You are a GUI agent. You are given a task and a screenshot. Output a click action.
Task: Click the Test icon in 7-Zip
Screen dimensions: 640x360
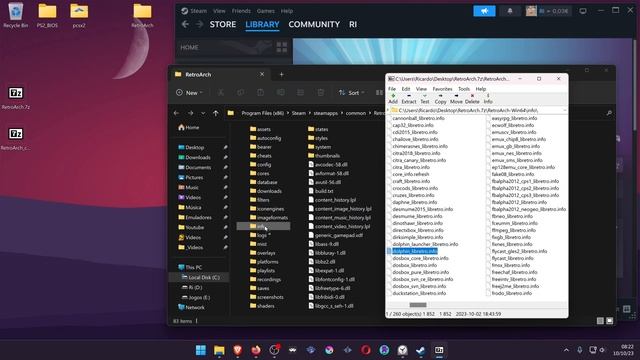425,98
